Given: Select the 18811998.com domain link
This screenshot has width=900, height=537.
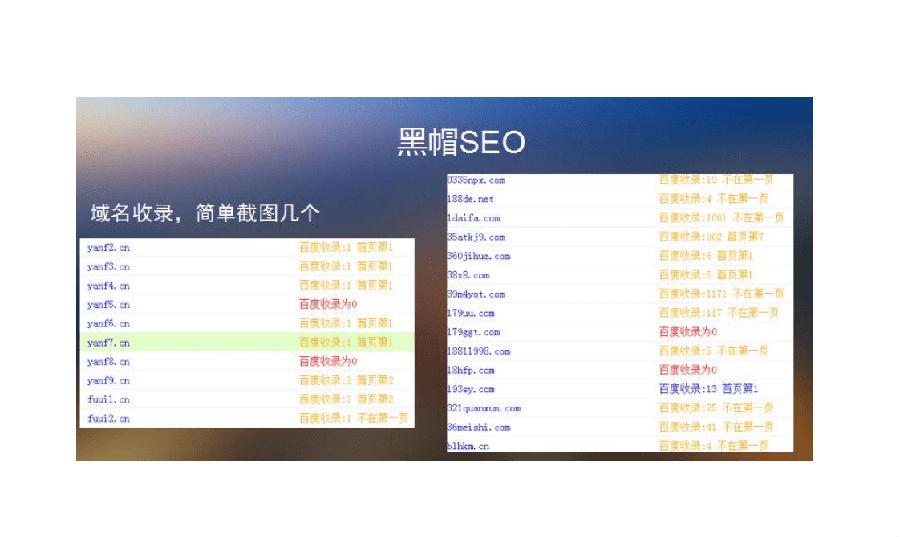Looking at the screenshot, I should tap(478, 351).
